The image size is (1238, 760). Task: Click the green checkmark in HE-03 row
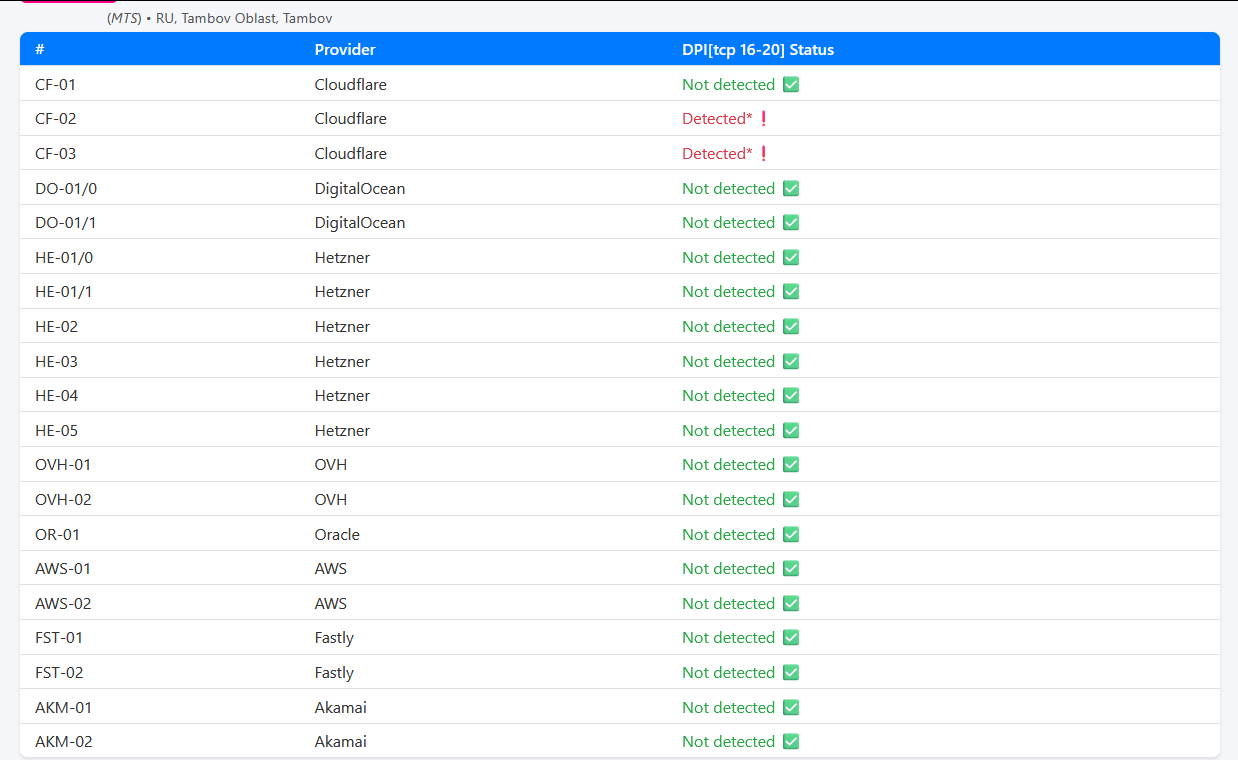pyautogui.click(x=791, y=362)
